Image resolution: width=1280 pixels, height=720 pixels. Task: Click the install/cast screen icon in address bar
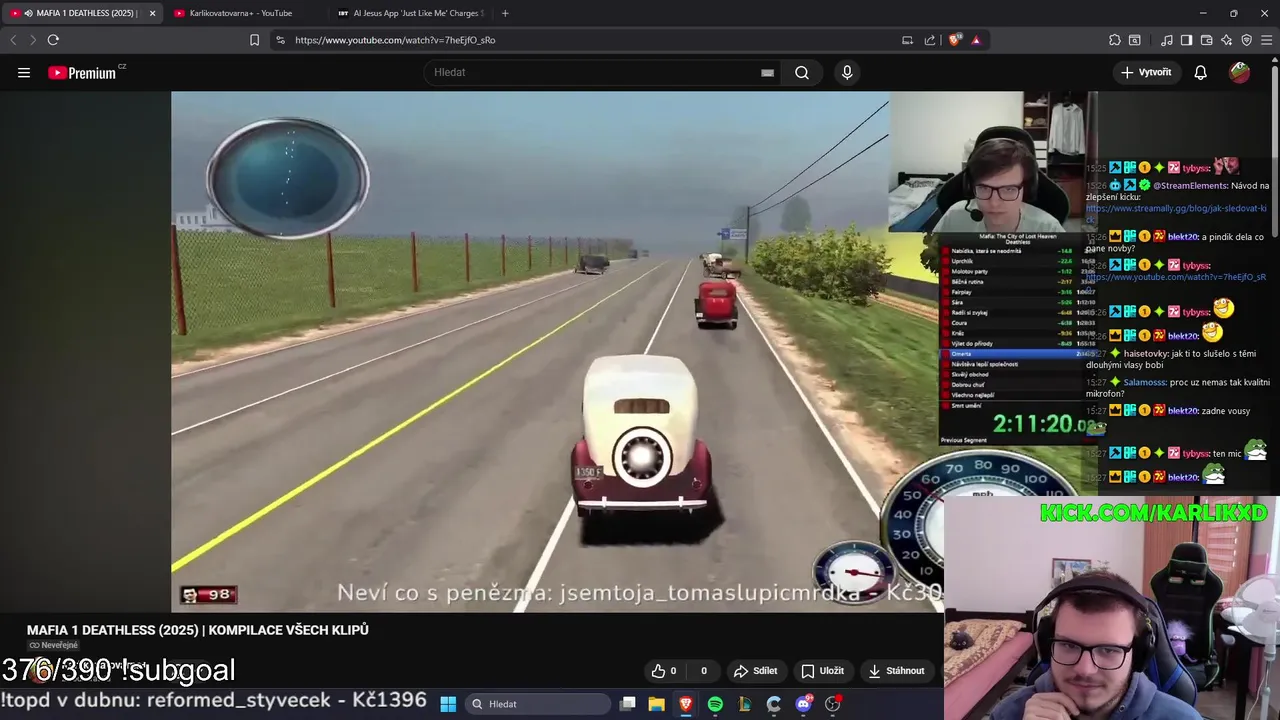[x=907, y=40]
